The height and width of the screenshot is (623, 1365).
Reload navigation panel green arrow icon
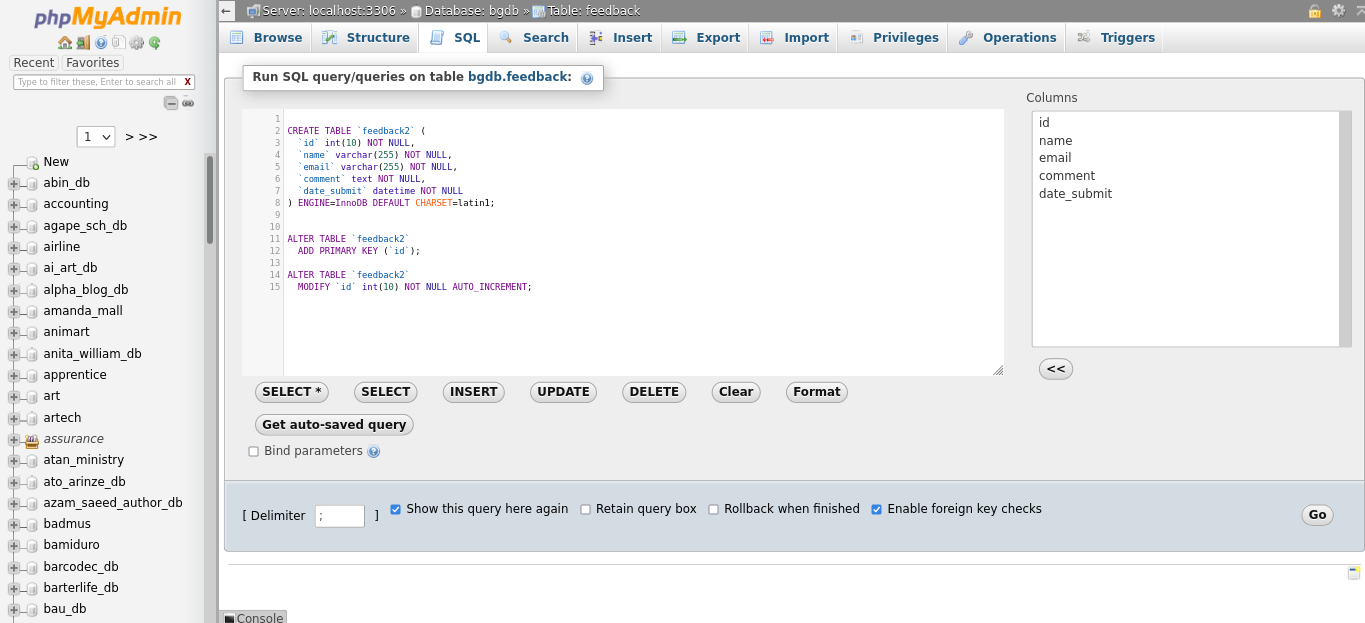click(x=155, y=43)
